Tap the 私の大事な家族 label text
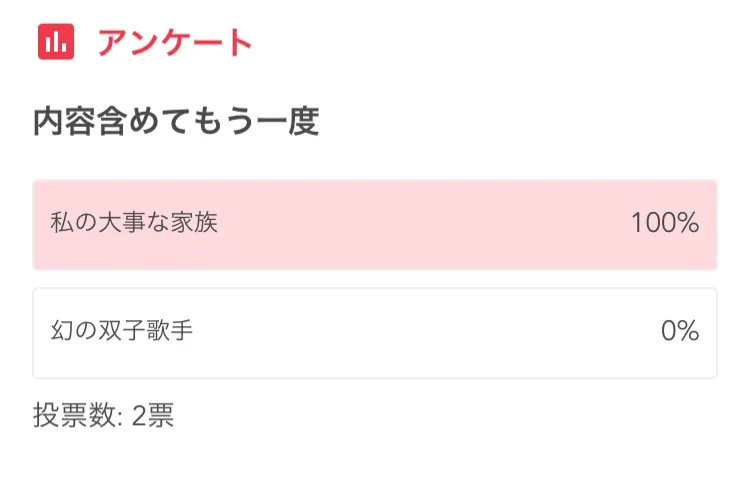Viewport: 750px width, 497px height. click(134, 223)
